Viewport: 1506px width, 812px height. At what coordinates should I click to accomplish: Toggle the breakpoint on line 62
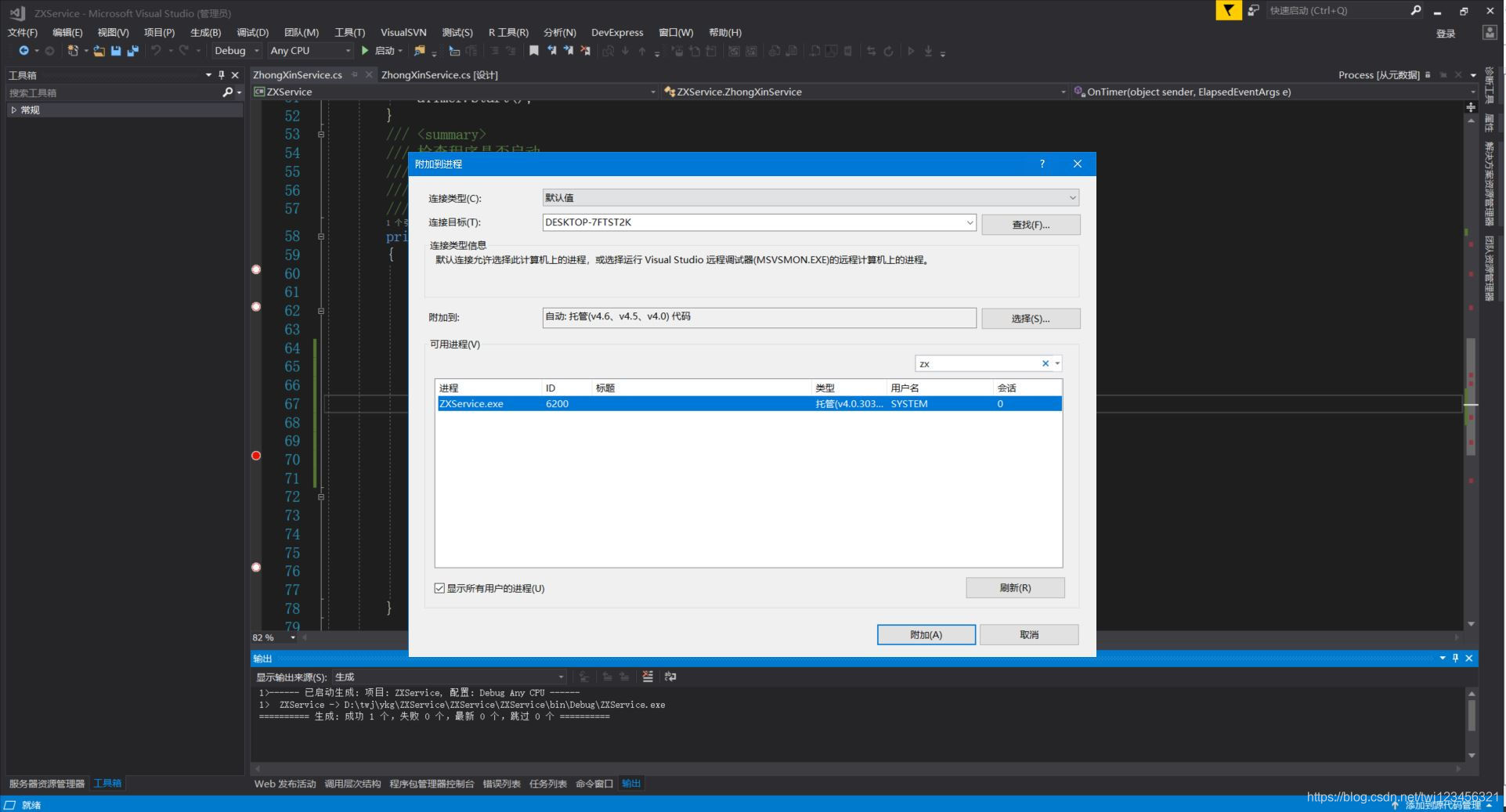256,307
